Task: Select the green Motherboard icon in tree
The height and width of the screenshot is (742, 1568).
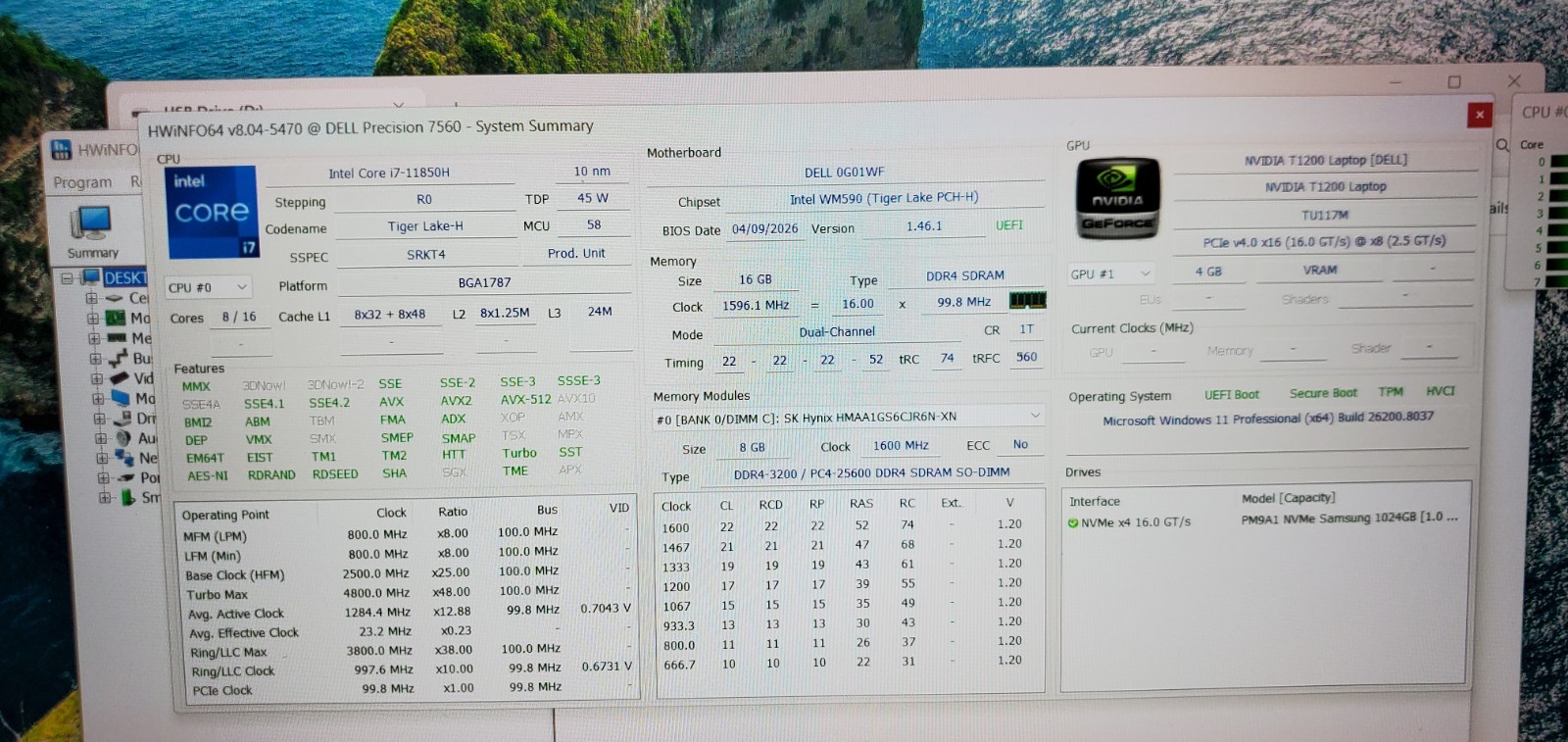Action: coord(116,318)
